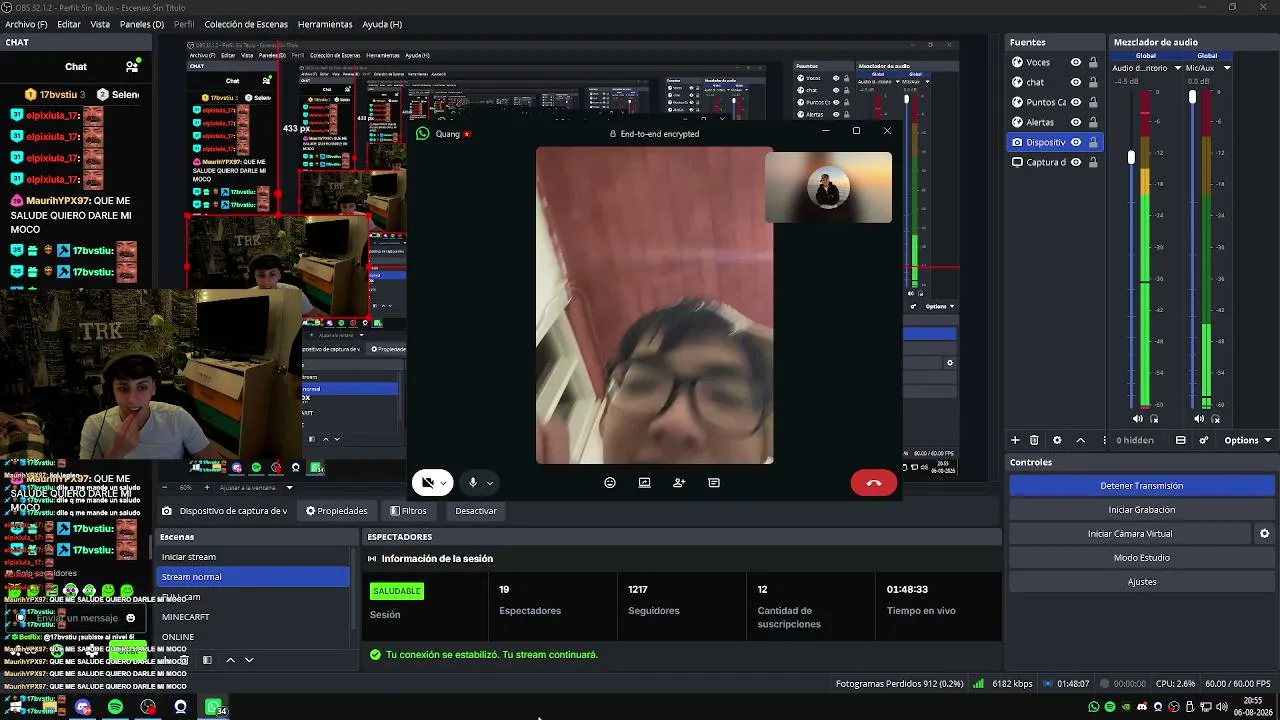This screenshot has height=720, width=1280.
Task: Open the Archivo menu
Action: coord(27,24)
